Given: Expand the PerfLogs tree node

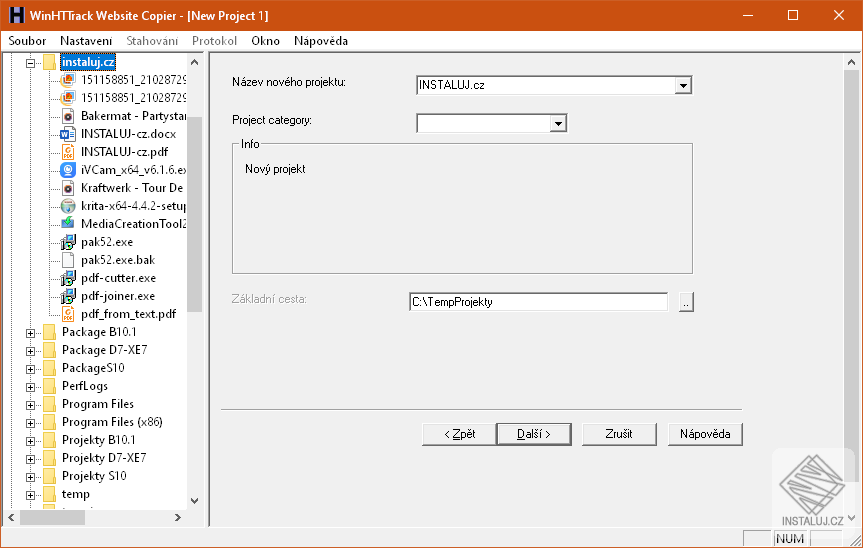Looking at the screenshot, I should point(30,387).
